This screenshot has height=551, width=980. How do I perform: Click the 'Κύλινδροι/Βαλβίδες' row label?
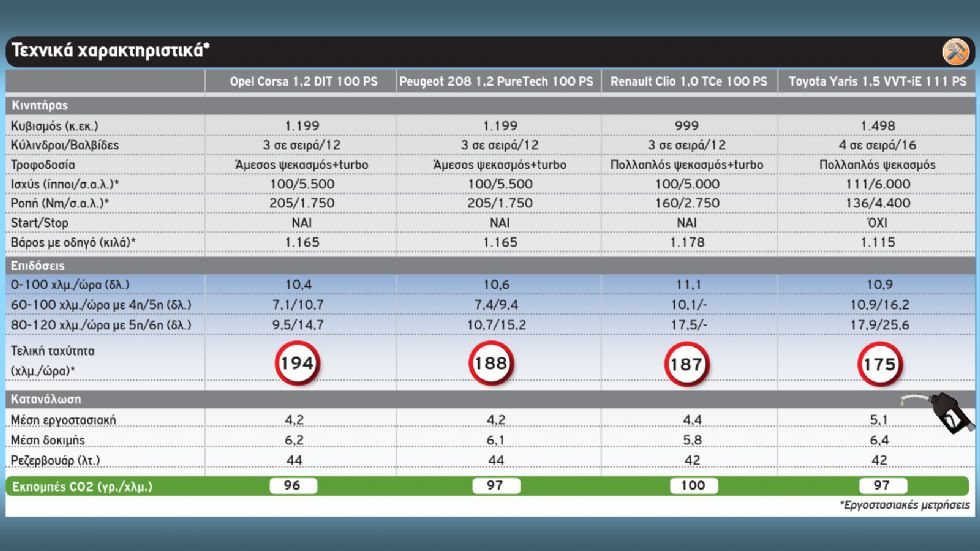64,145
